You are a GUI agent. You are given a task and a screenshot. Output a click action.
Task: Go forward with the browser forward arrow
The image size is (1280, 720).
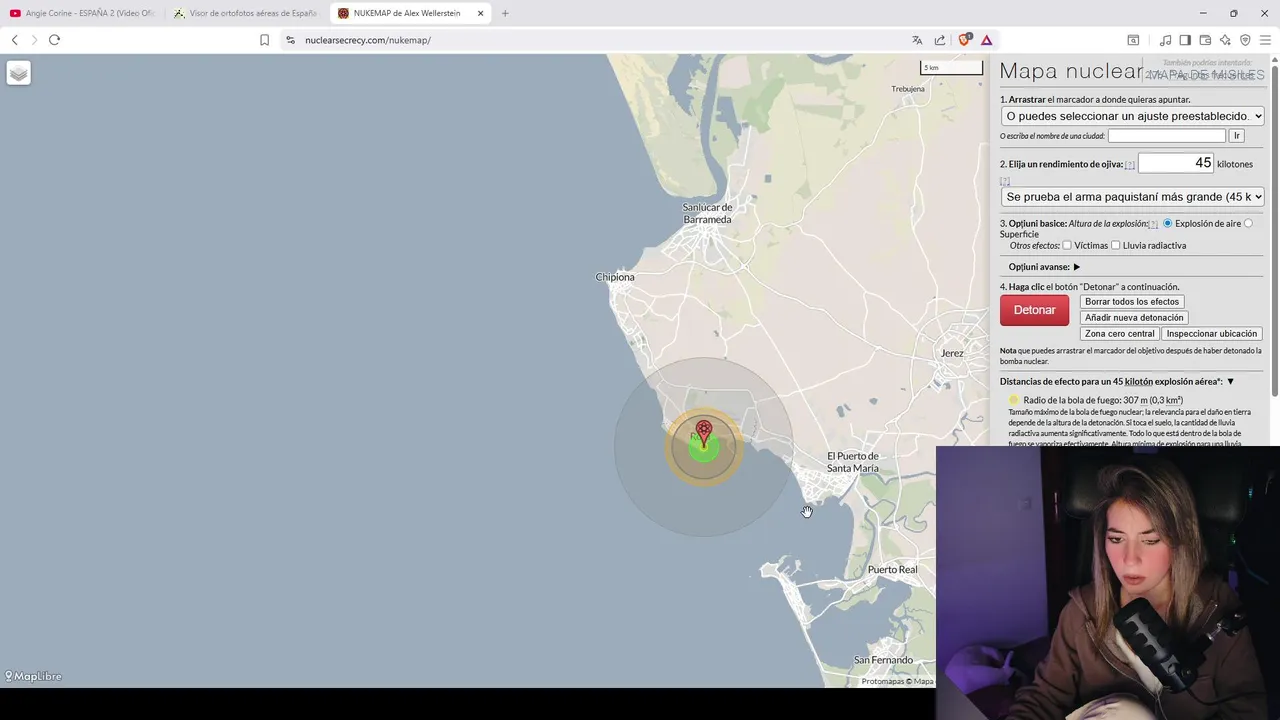pos(34,40)
